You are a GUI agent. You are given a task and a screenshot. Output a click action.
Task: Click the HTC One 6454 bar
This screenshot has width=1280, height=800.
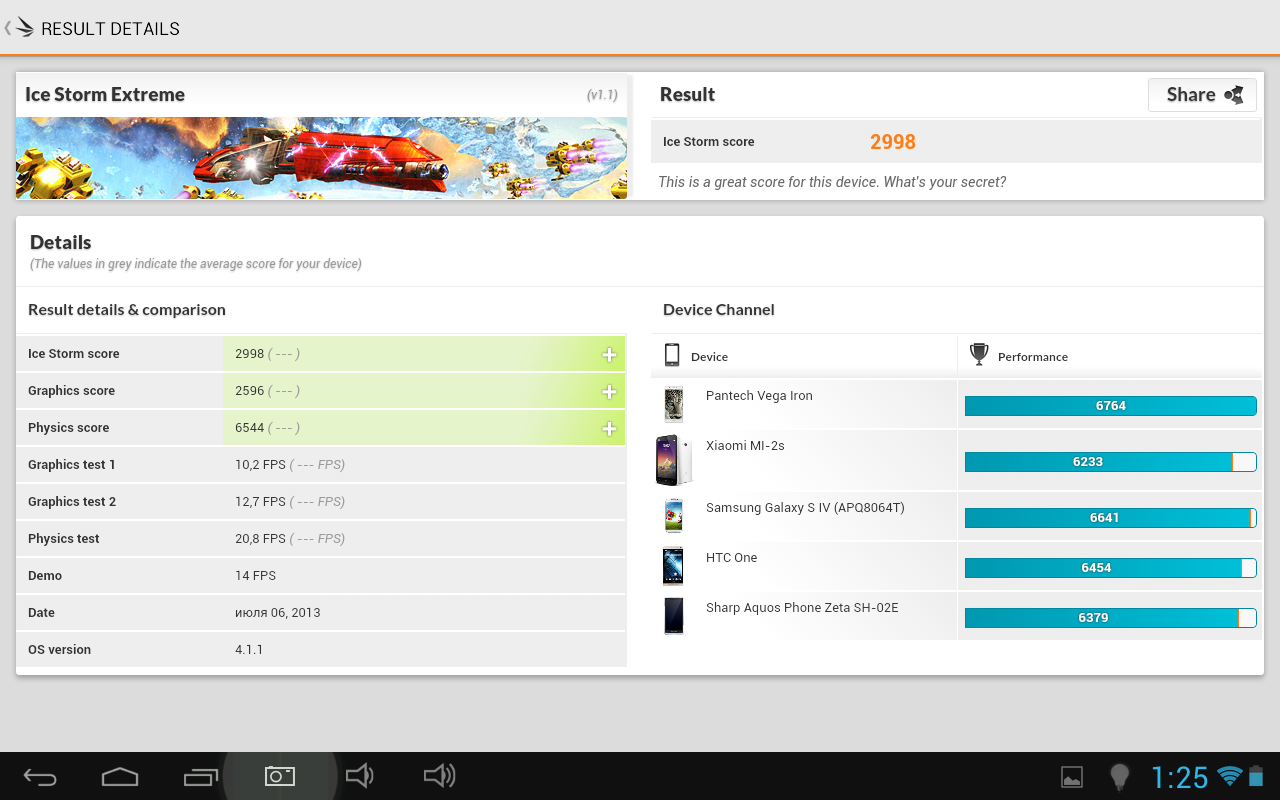pos(1110,568)
